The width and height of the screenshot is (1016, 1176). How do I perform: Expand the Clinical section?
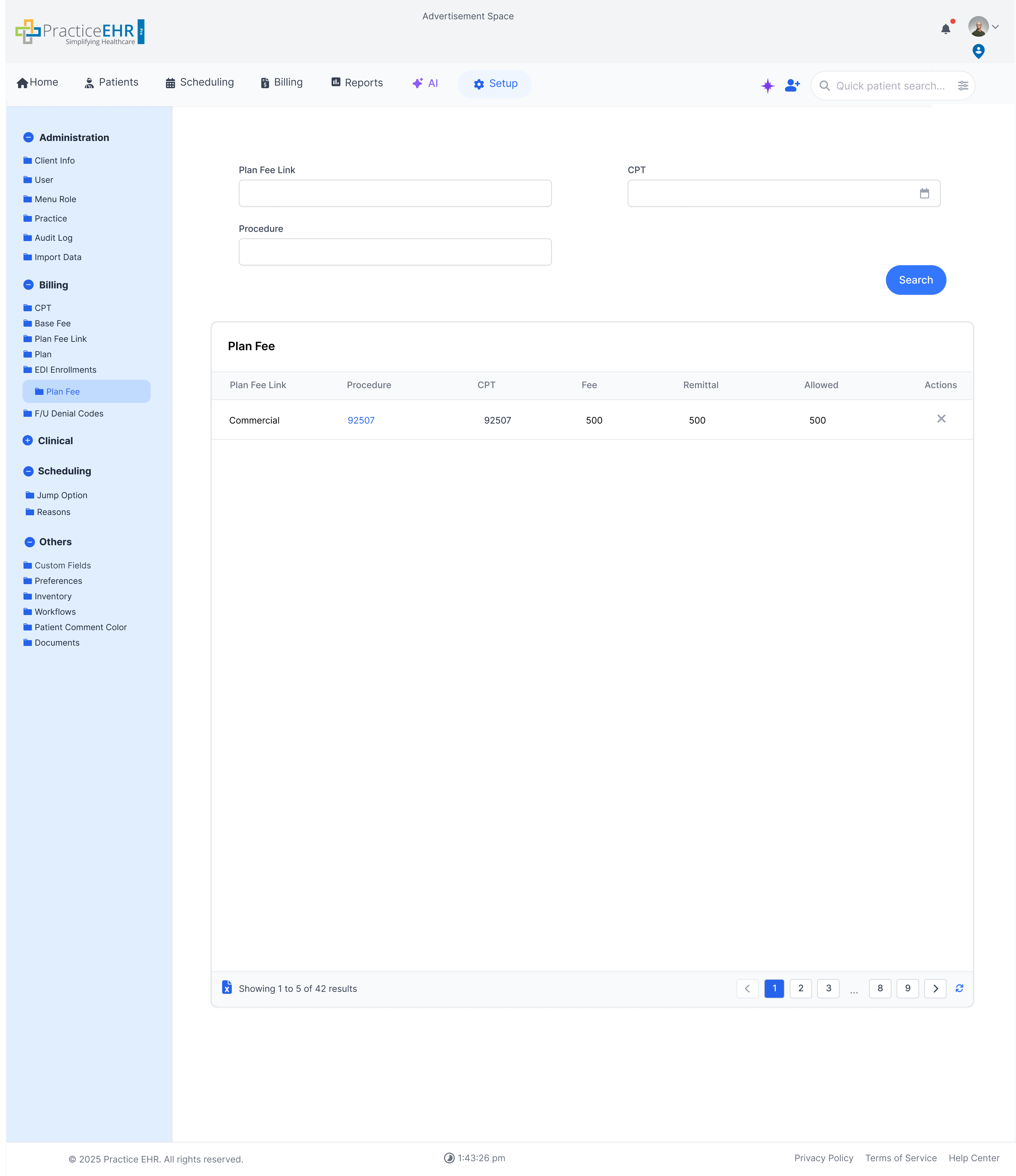pyautogui.click(x=29, y=440)
